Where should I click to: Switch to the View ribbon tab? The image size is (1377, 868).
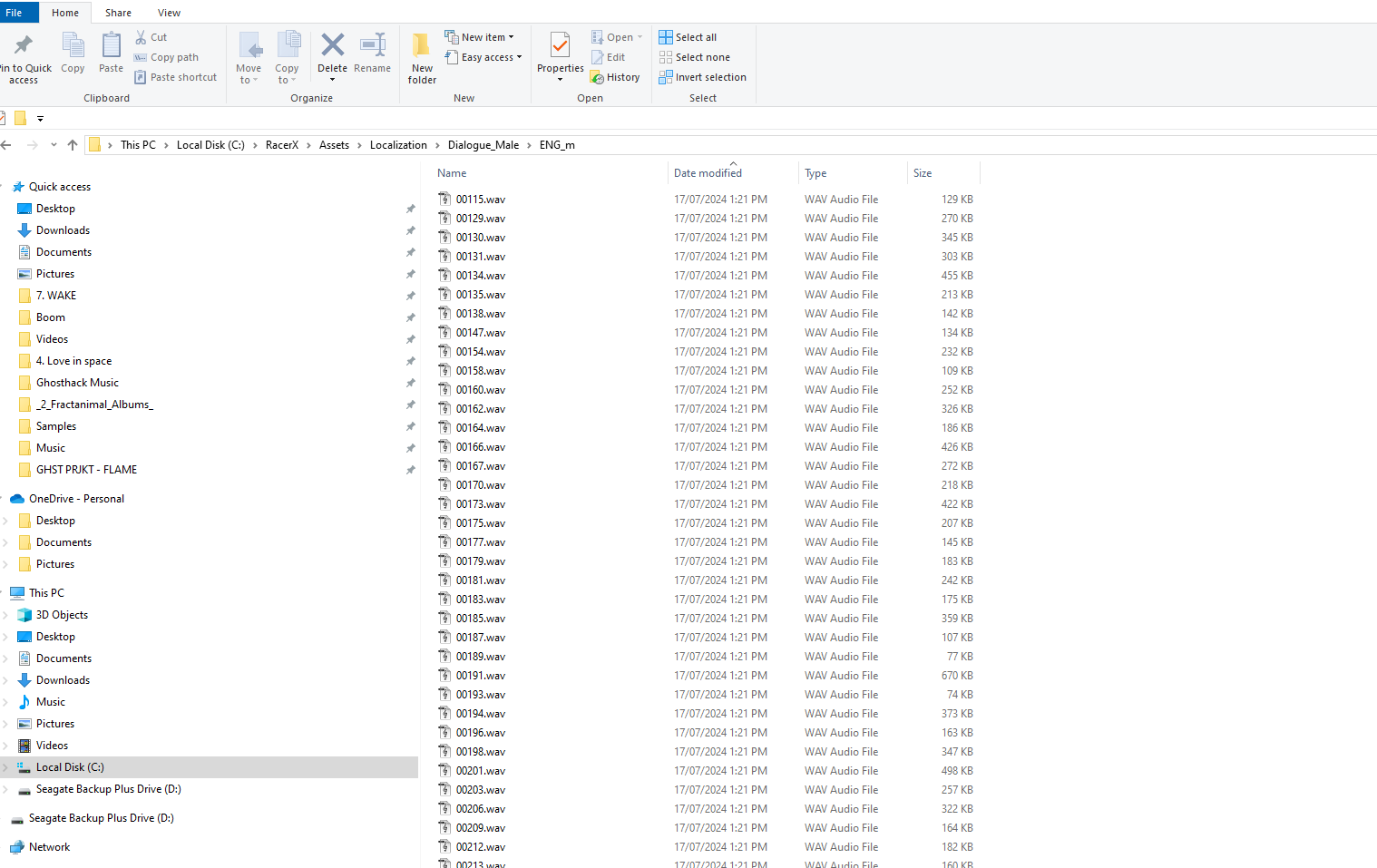pyautogui.click(x=169, y=13)
